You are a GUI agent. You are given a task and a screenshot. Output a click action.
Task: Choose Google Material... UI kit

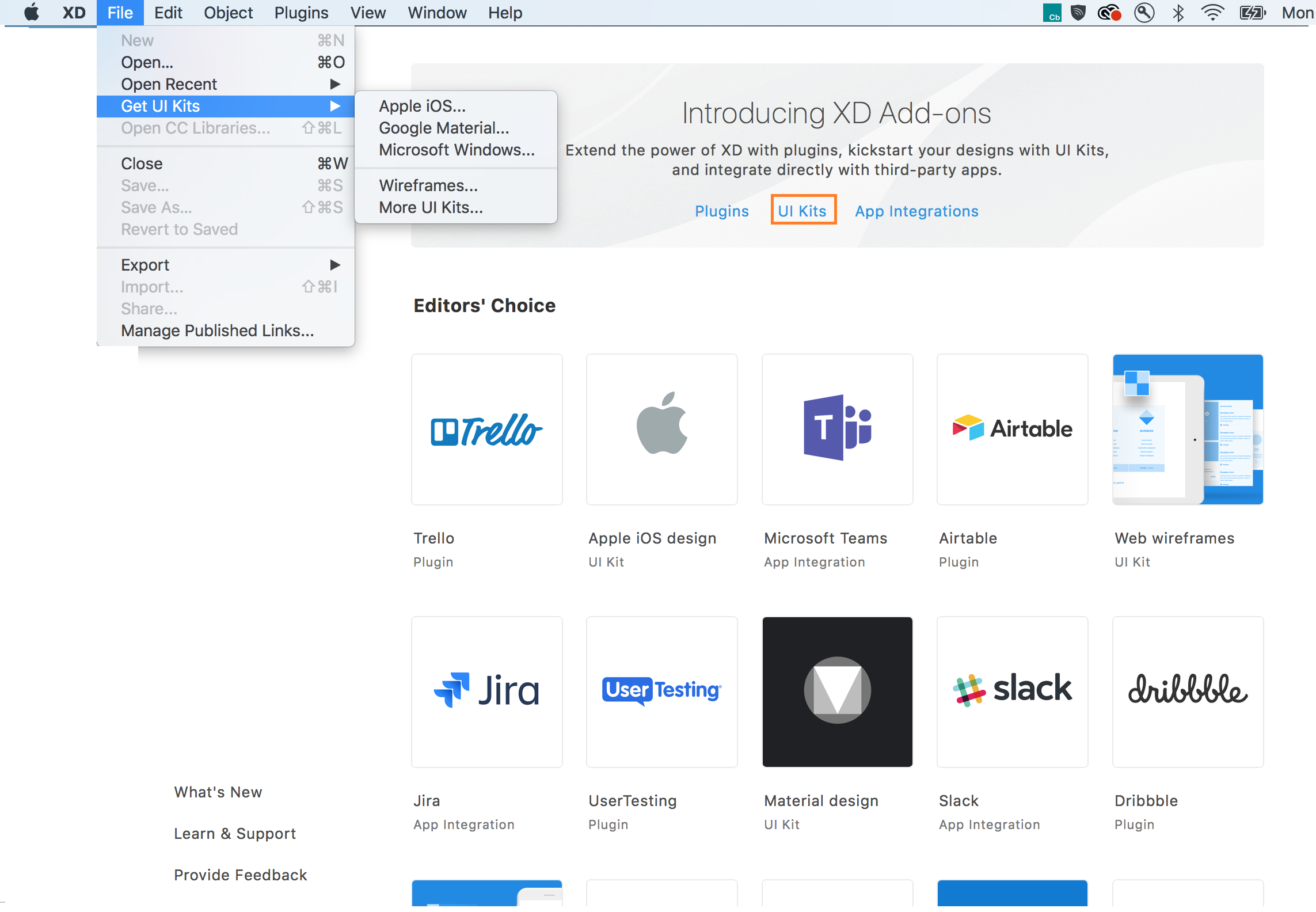[456, 128]
